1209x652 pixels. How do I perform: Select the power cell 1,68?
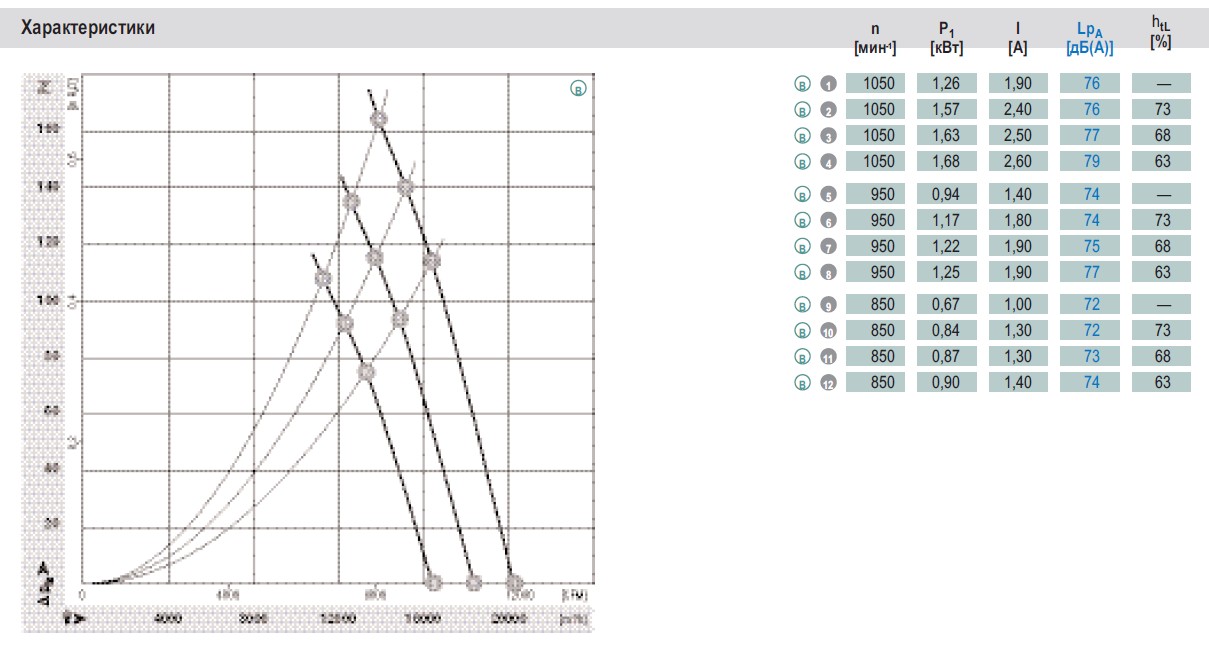coord(946,162)
